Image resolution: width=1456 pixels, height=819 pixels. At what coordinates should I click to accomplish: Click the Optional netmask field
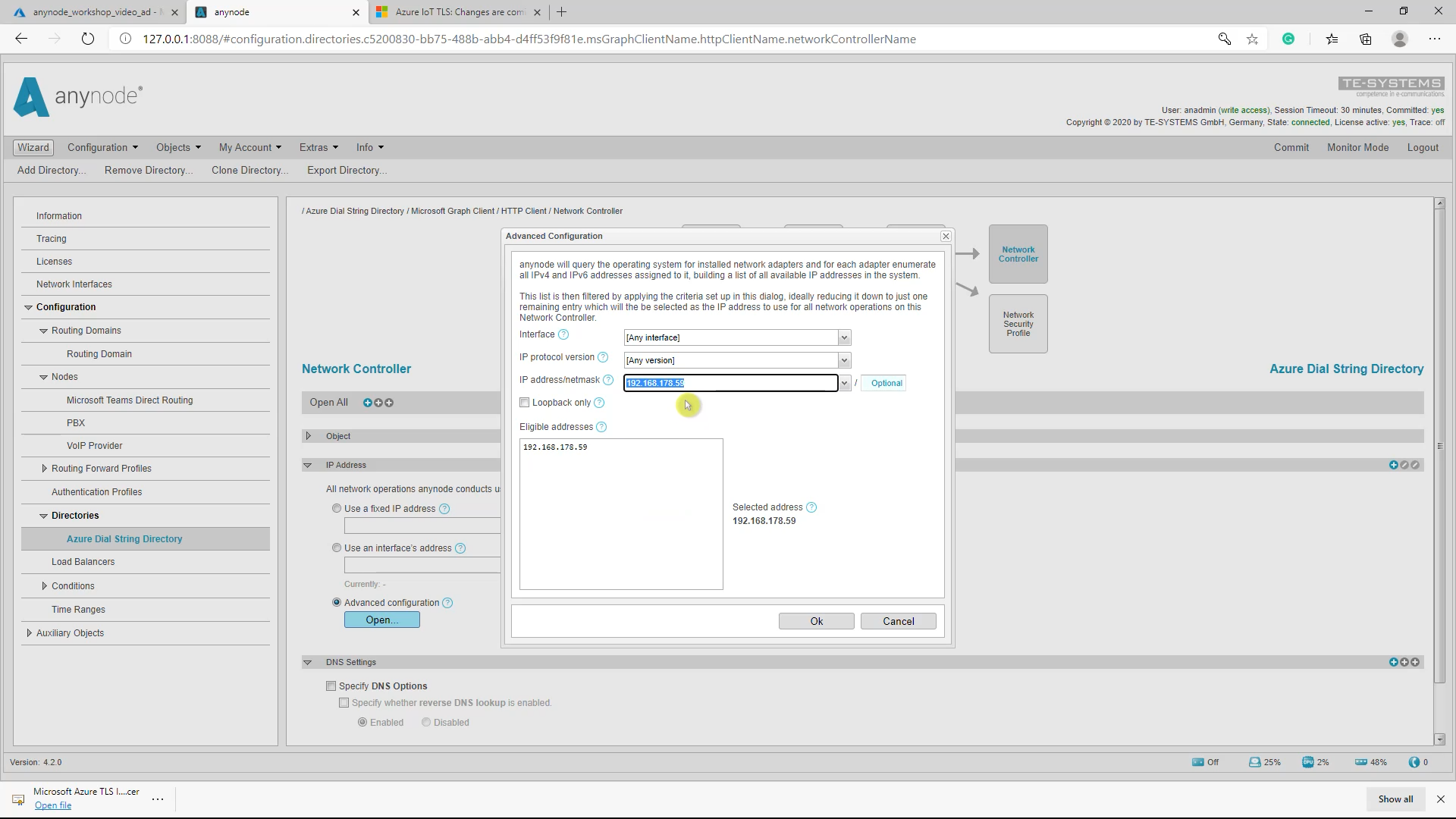[x=883, y=383]
